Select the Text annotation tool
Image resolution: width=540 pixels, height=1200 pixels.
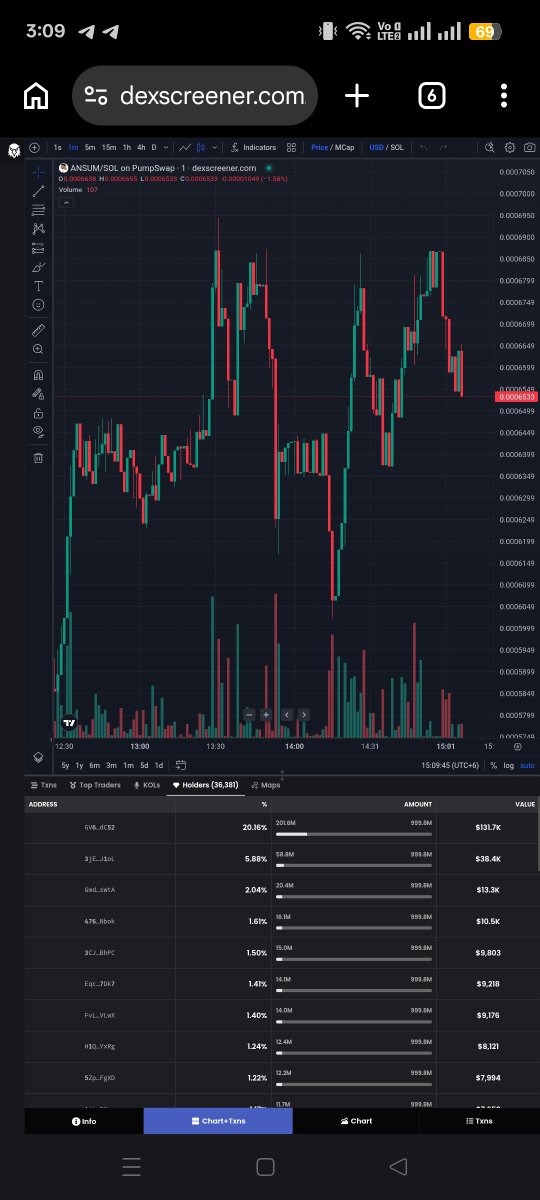coord(38,286)
